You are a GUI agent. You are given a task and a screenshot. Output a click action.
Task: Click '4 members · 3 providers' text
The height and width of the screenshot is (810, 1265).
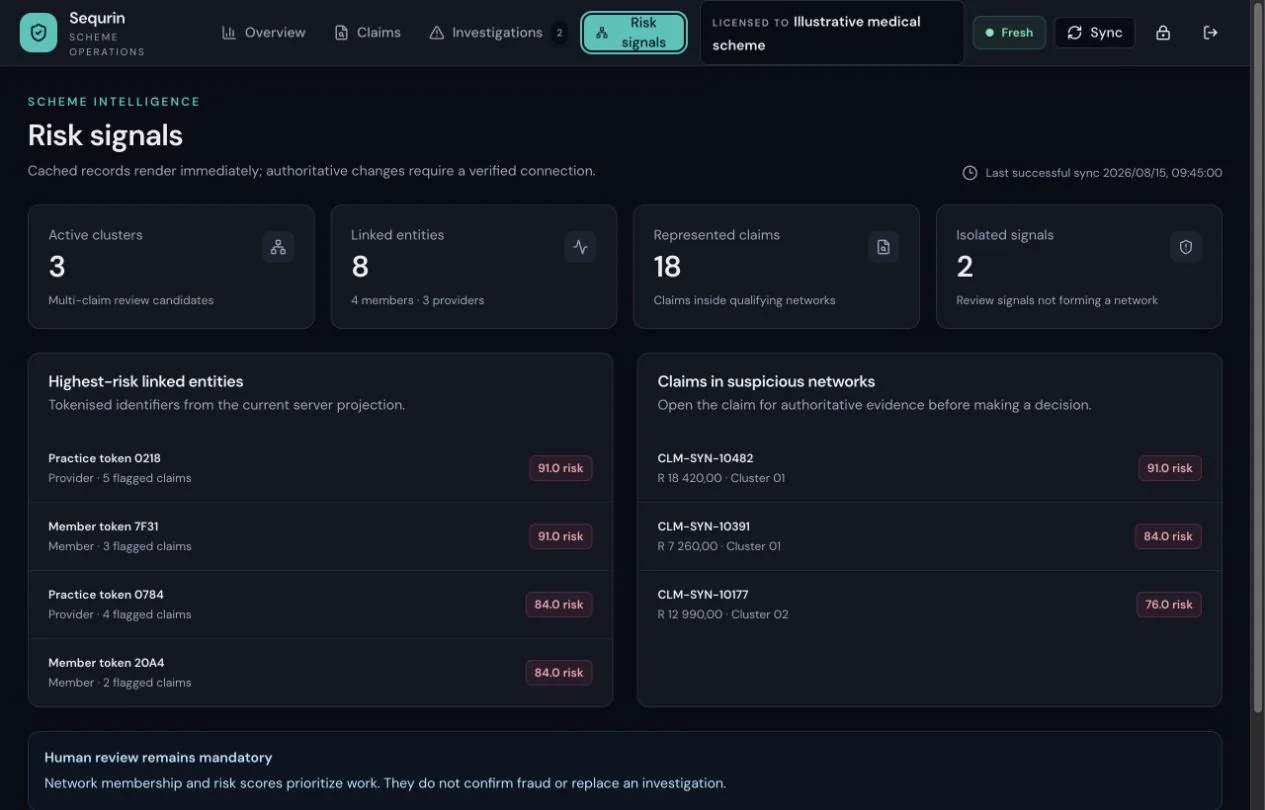pos(417,300)
